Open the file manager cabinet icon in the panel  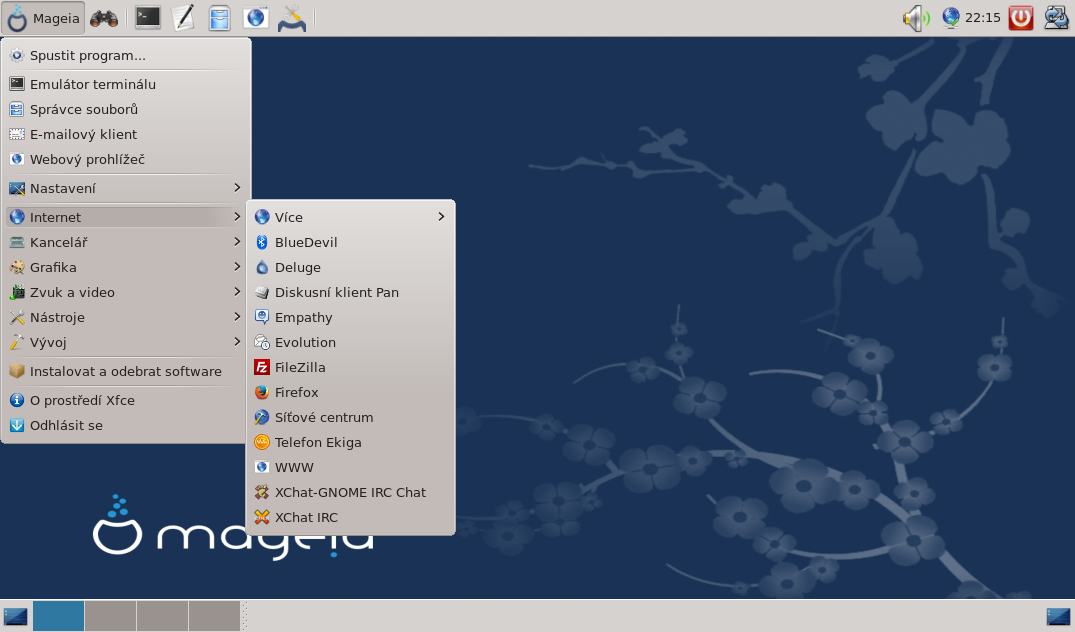pos(219,18)
